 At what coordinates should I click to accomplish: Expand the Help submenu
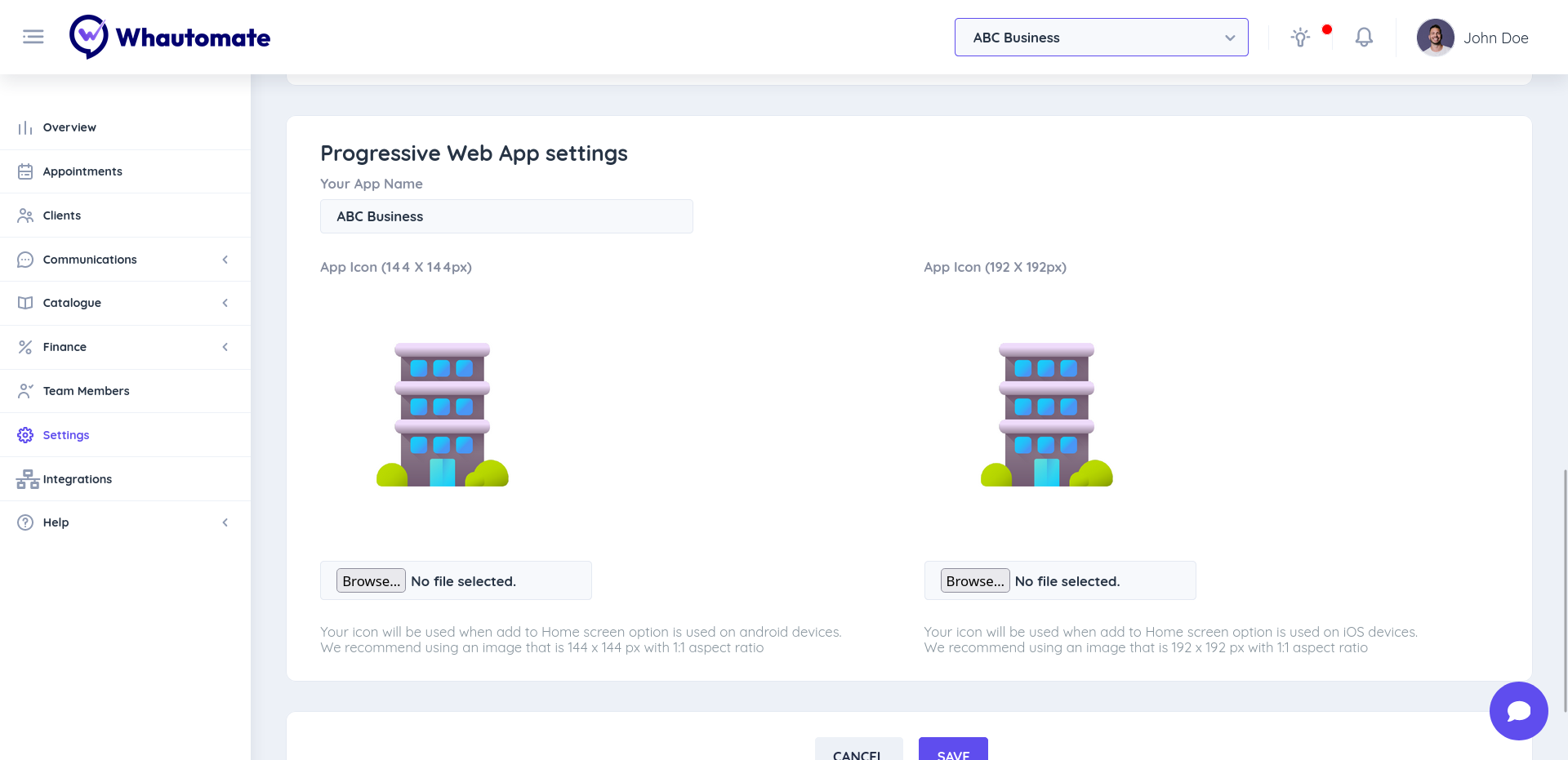pyautogui.click(x=225, y=522)
